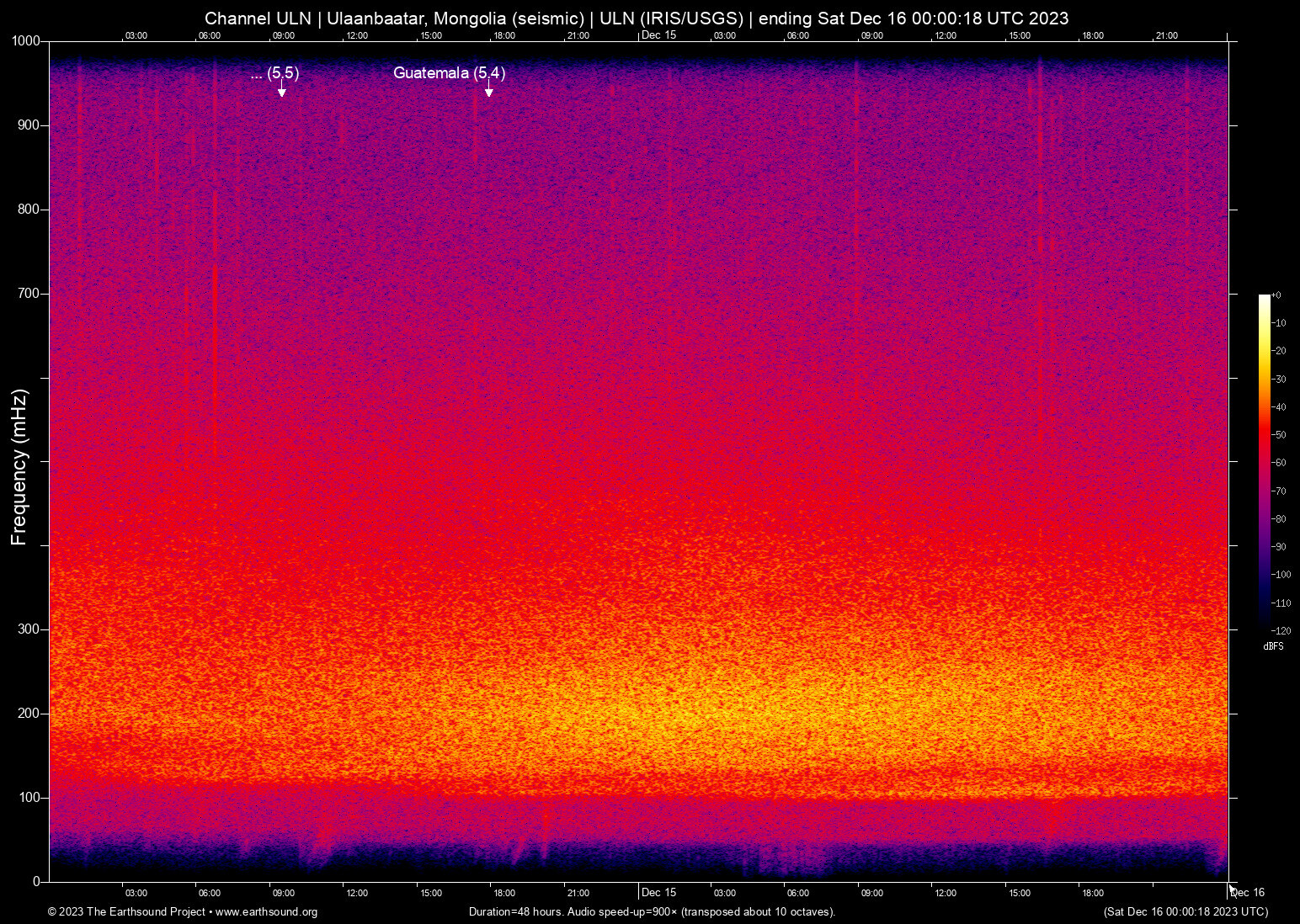This screenshot has height=924, width=1300.
Task: Click the arrow marker under the (5.5) event
Action: (x=282, y=92)
